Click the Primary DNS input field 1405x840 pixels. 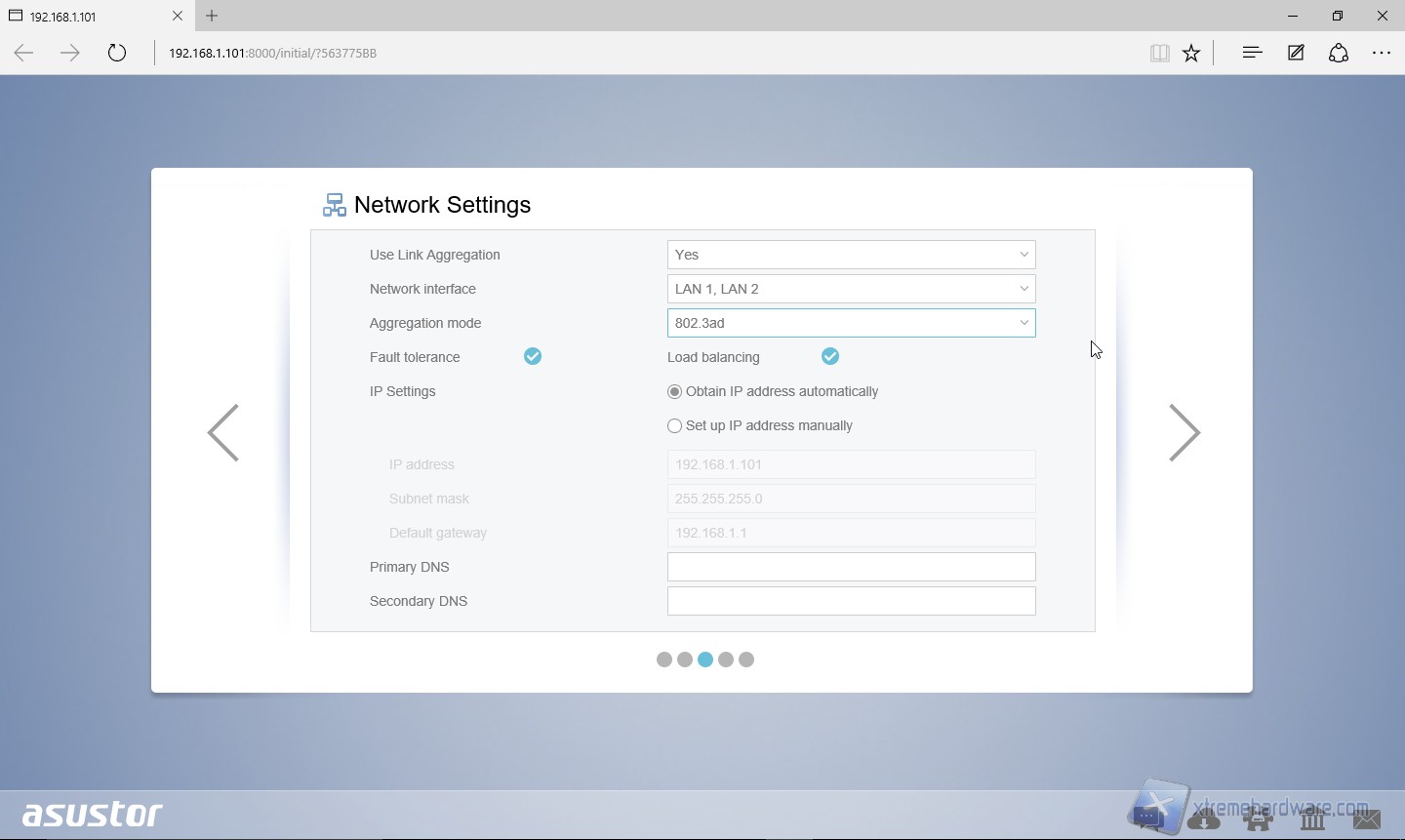851,567
